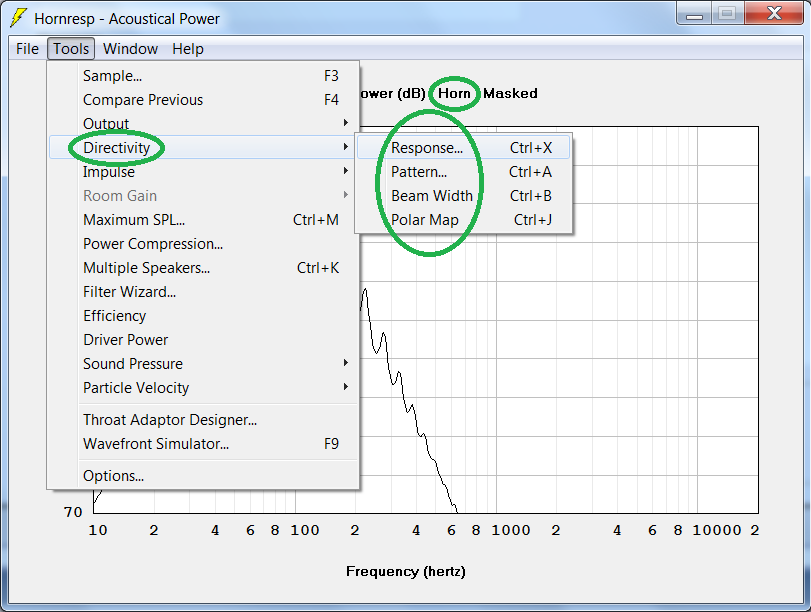Select Power Compression... entry
Image resolution: width=811 pixels, height=612 pixels.
pyautogui.click(x=203, y=244)
